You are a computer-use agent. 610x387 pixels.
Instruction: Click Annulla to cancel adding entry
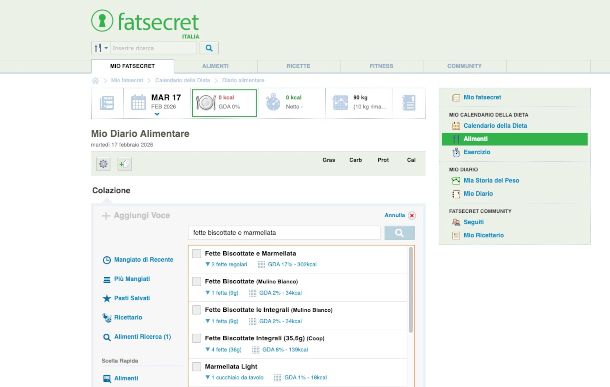pos(394,215)
